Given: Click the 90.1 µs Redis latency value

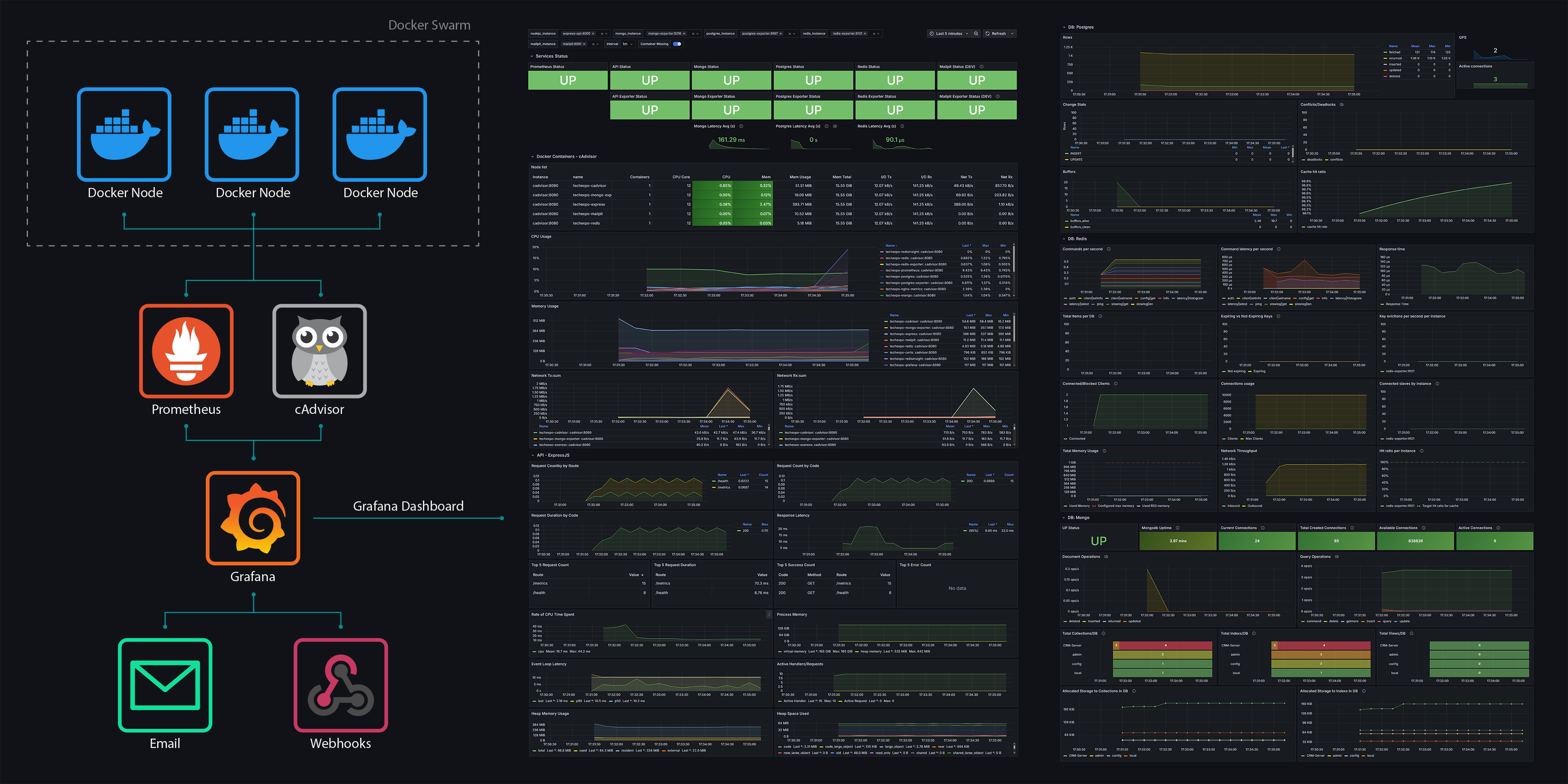Looking at the screenshot, I should [x=895, y=140].
